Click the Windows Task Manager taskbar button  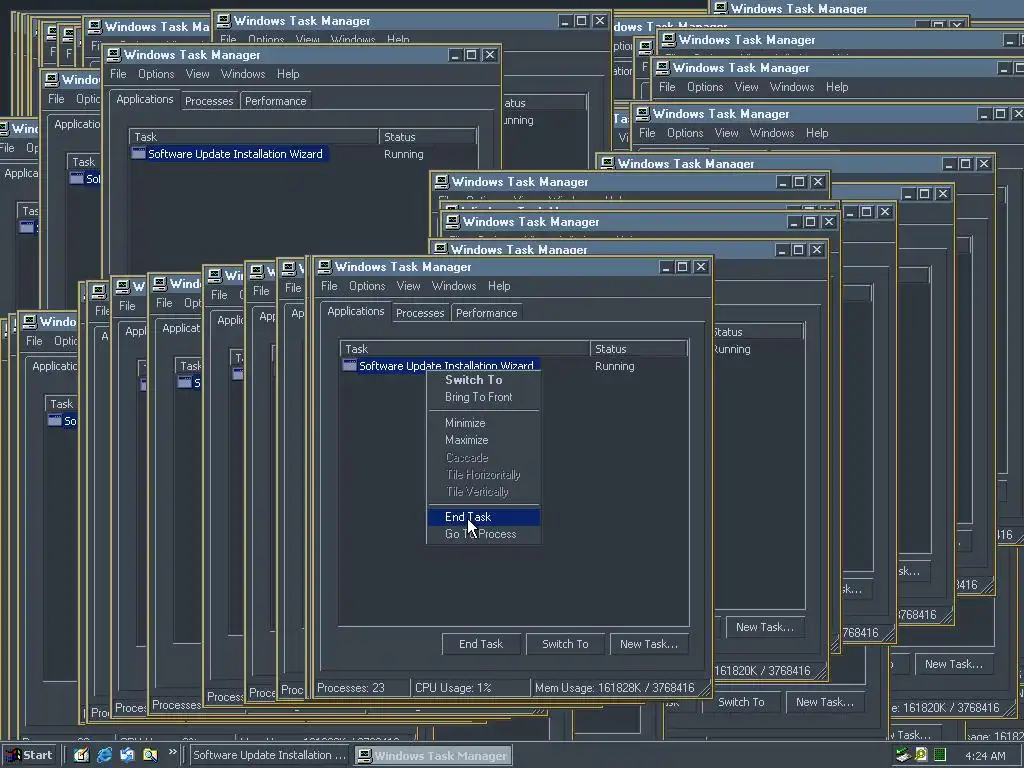pos(434,756)
